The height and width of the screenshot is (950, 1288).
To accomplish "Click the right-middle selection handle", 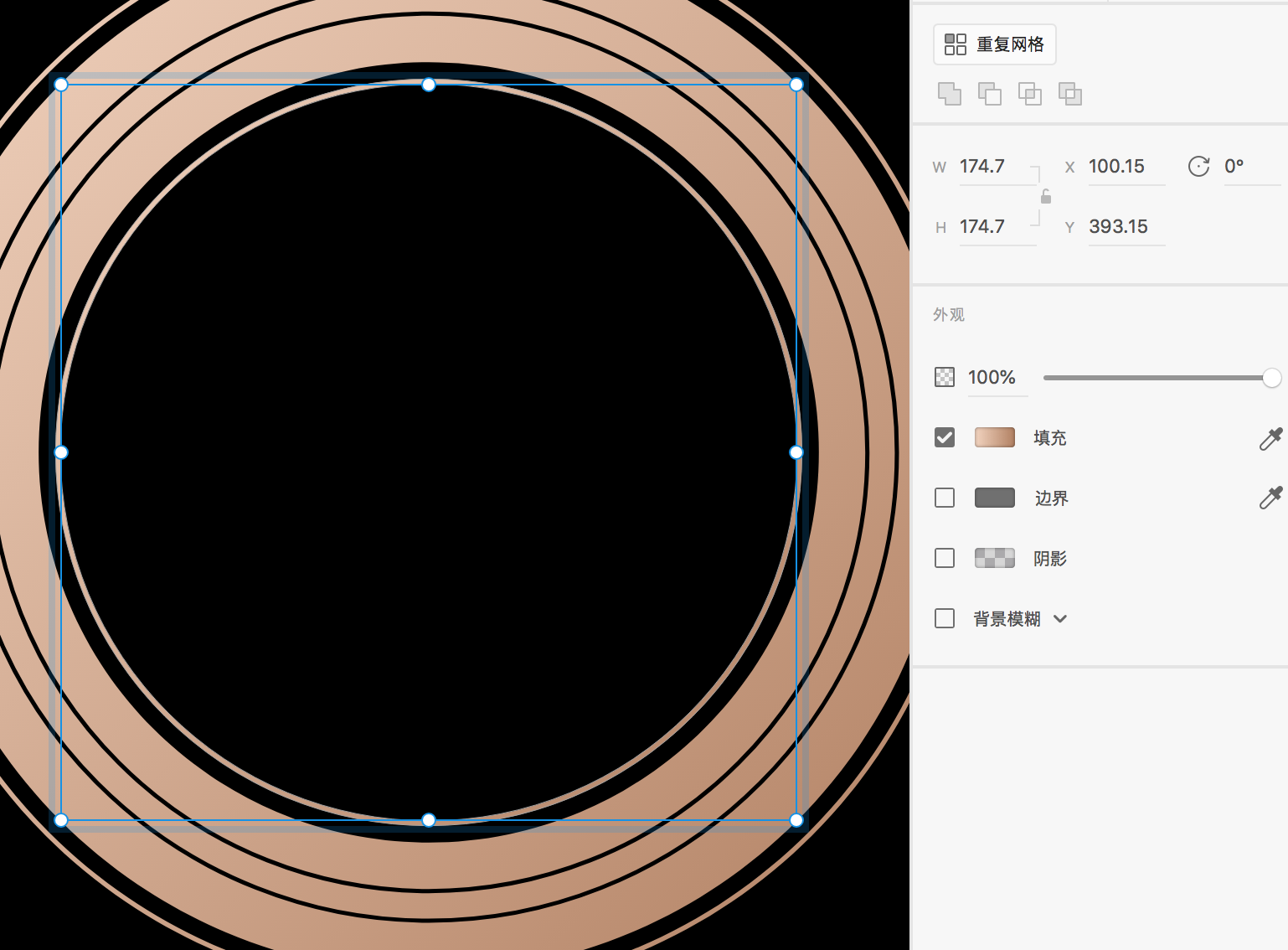I will tap(796, 452).
